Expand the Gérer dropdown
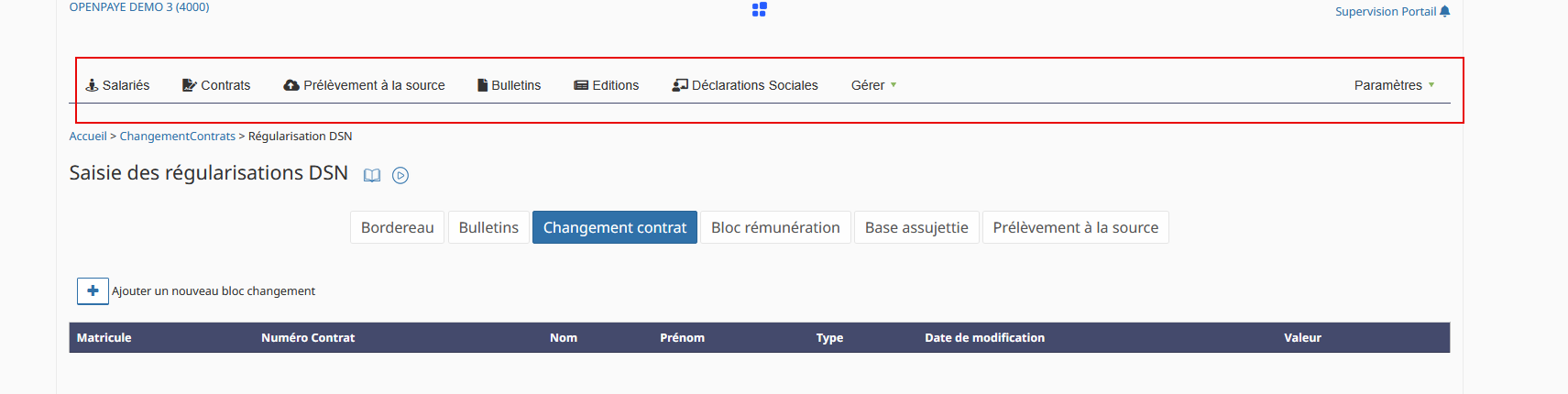The width and height of the screenshot is (1568, 394). [x=873, y=85]
